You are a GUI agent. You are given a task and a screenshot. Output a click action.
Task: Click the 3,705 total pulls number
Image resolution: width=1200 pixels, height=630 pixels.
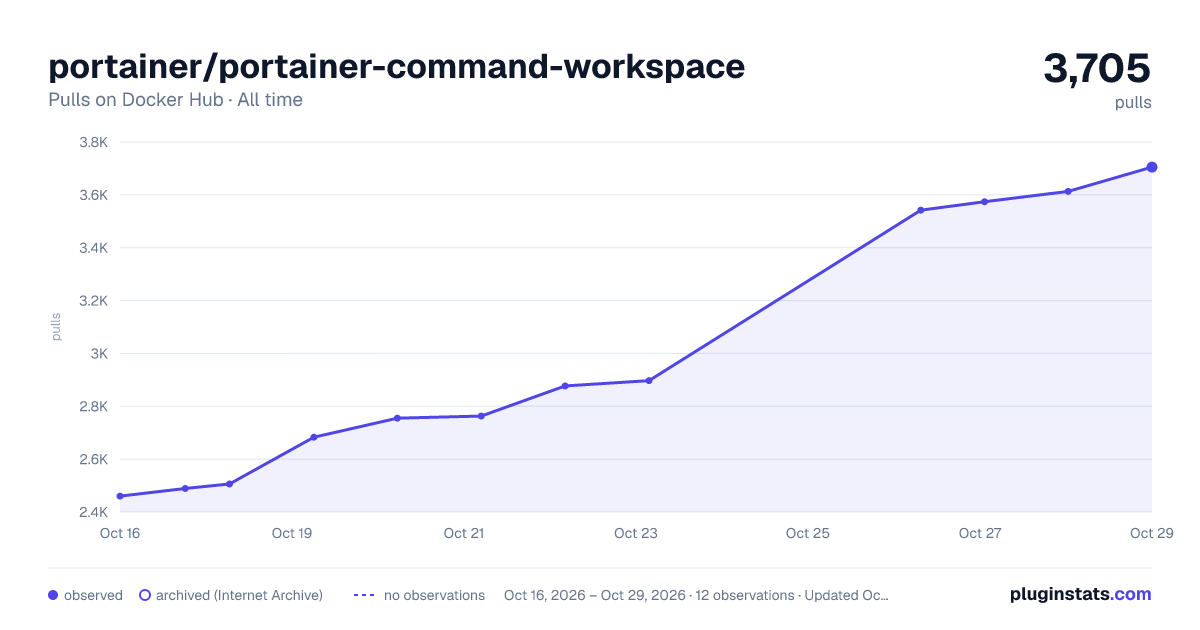click(1097, 69)
